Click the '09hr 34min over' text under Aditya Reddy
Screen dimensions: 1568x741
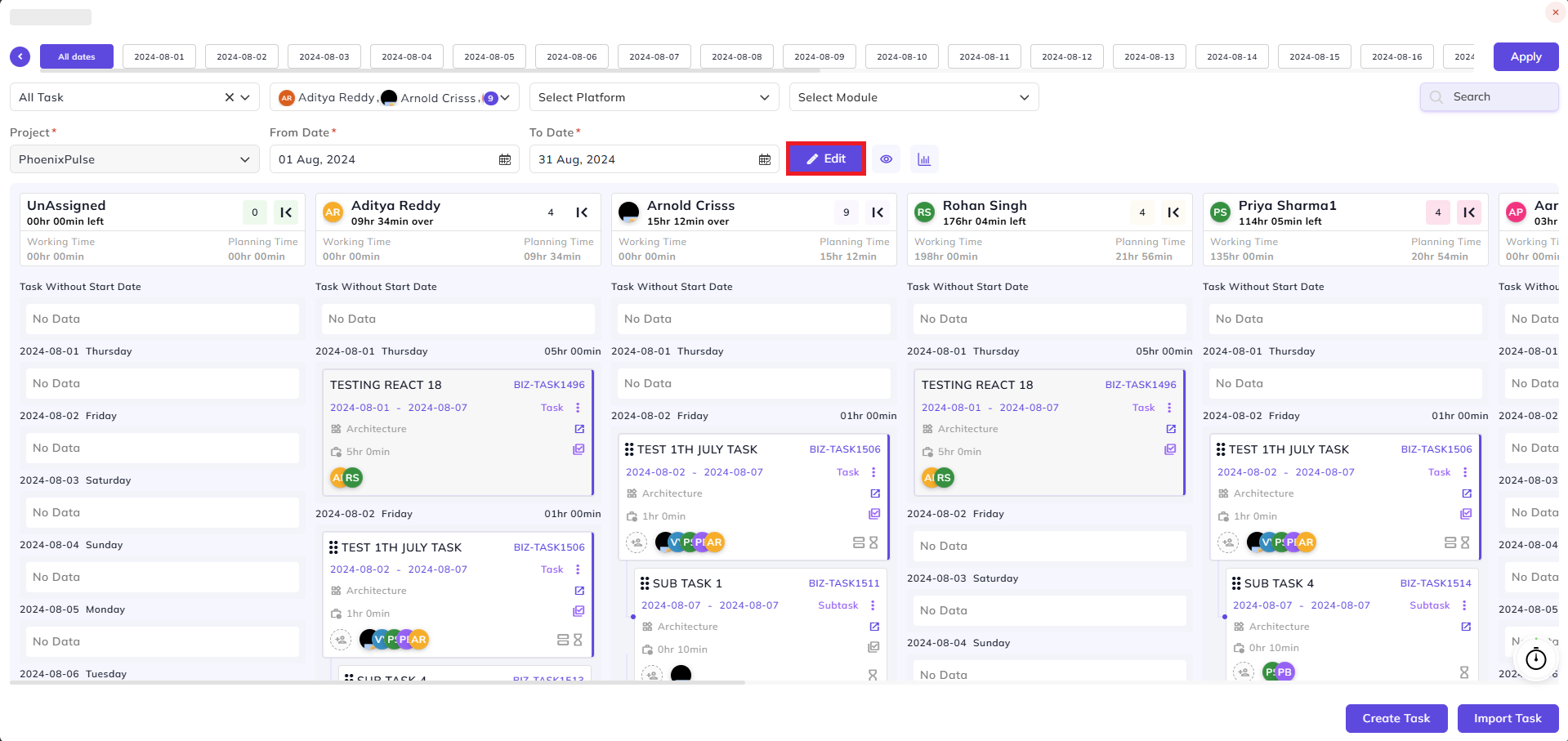point(392,221)
